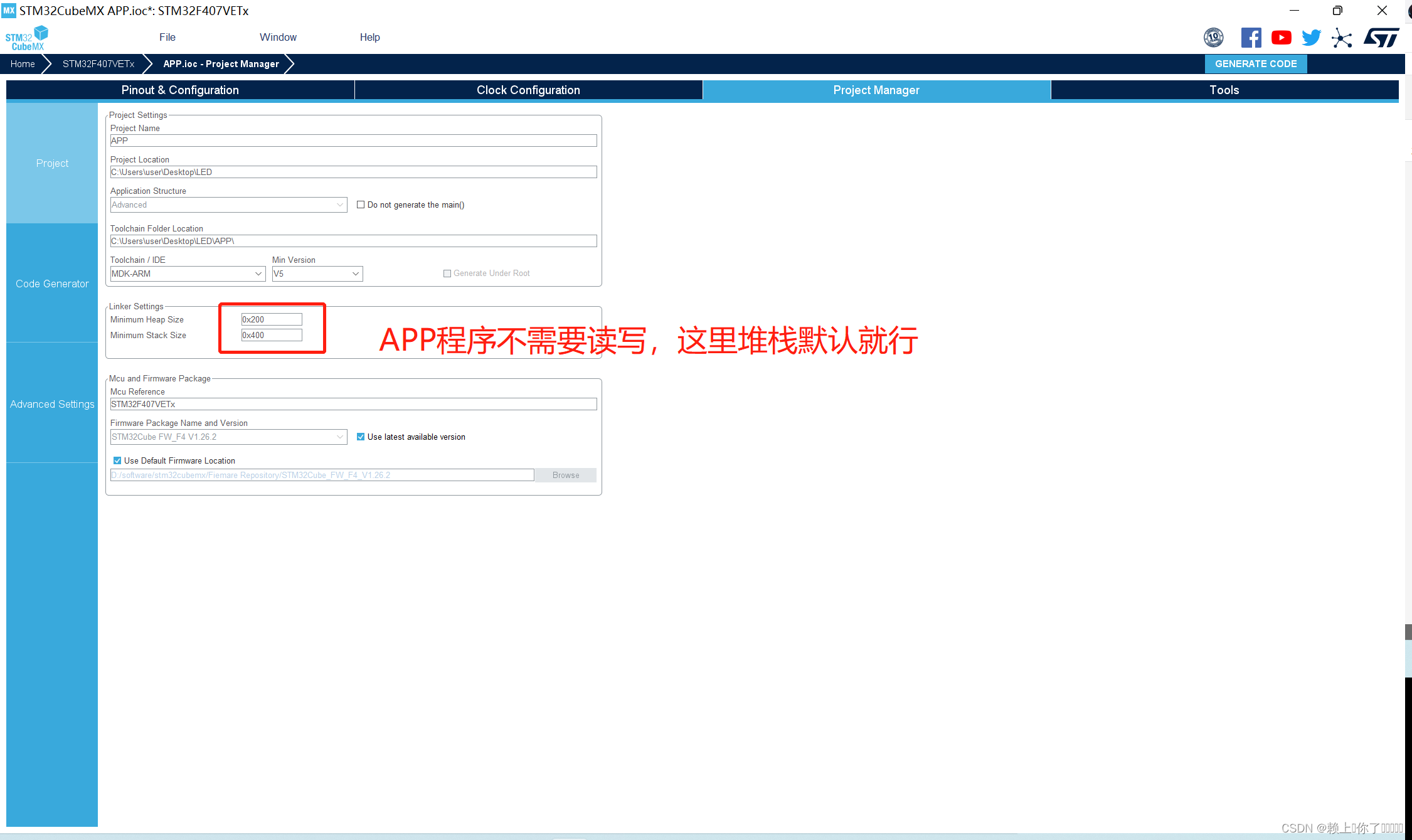Click the STM32CubeMX logo icon
Screen dimensions: 1412x840
point(26,38)
